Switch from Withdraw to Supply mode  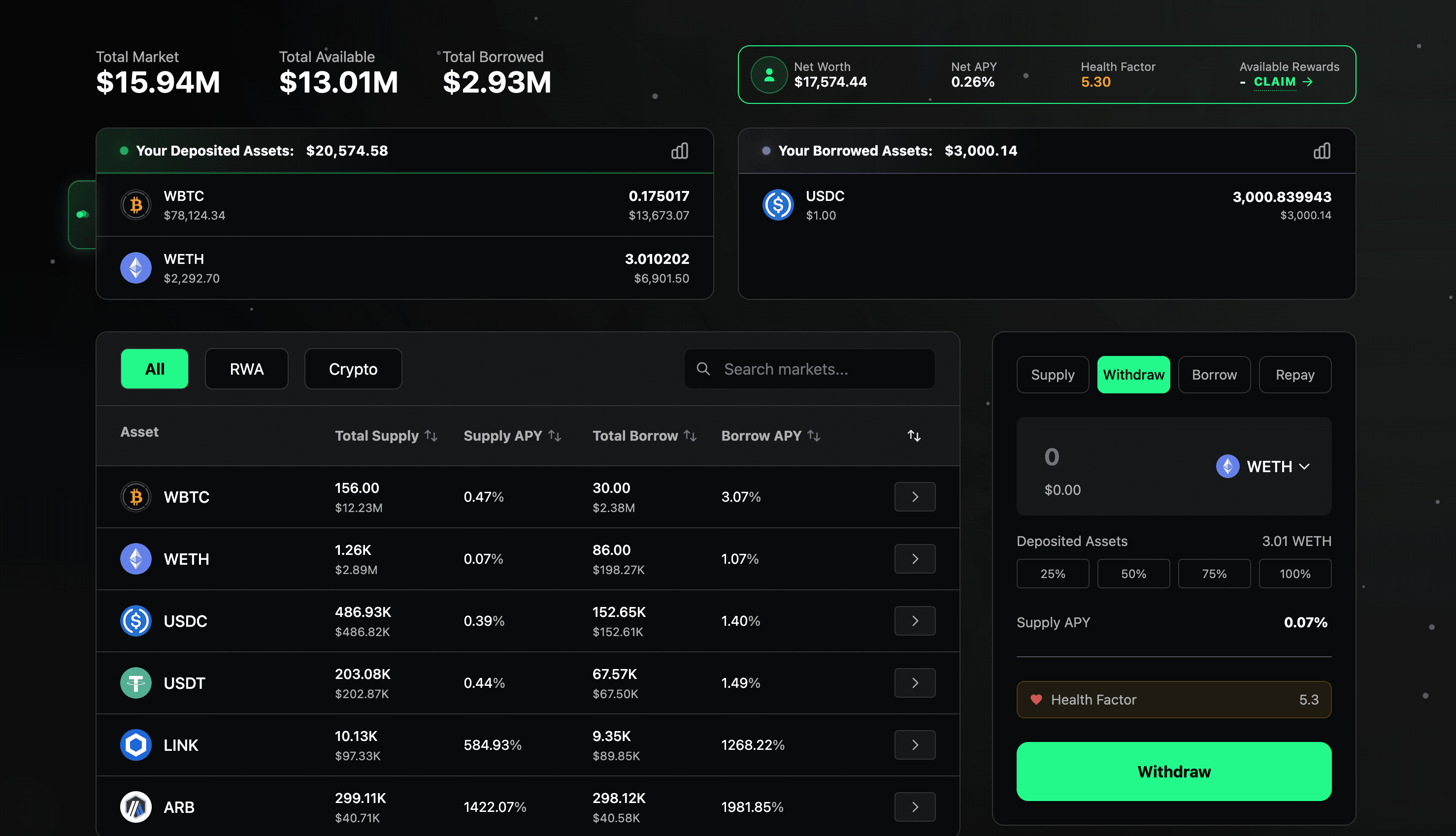[1052, 374]
